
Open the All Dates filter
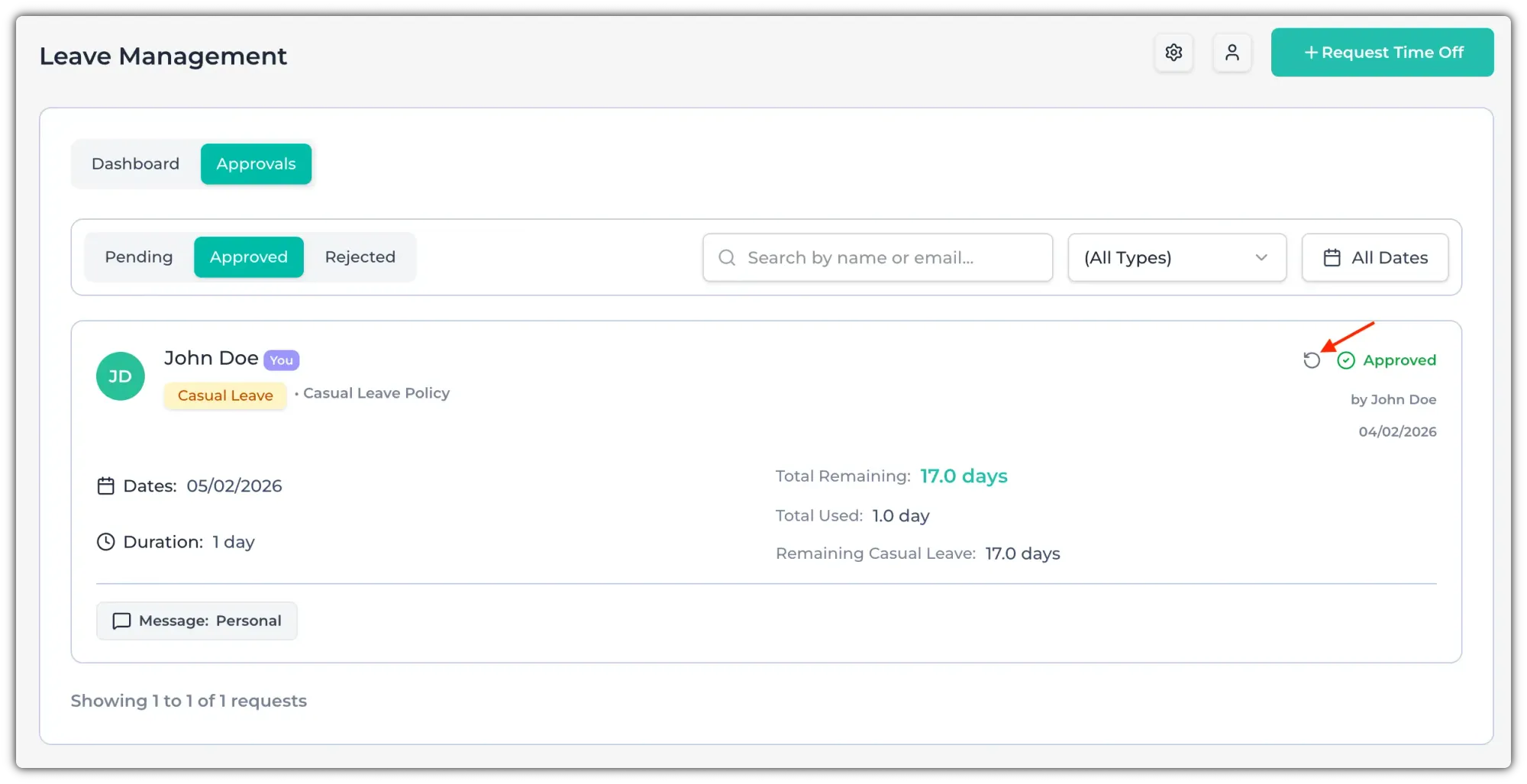[1374, 258]
